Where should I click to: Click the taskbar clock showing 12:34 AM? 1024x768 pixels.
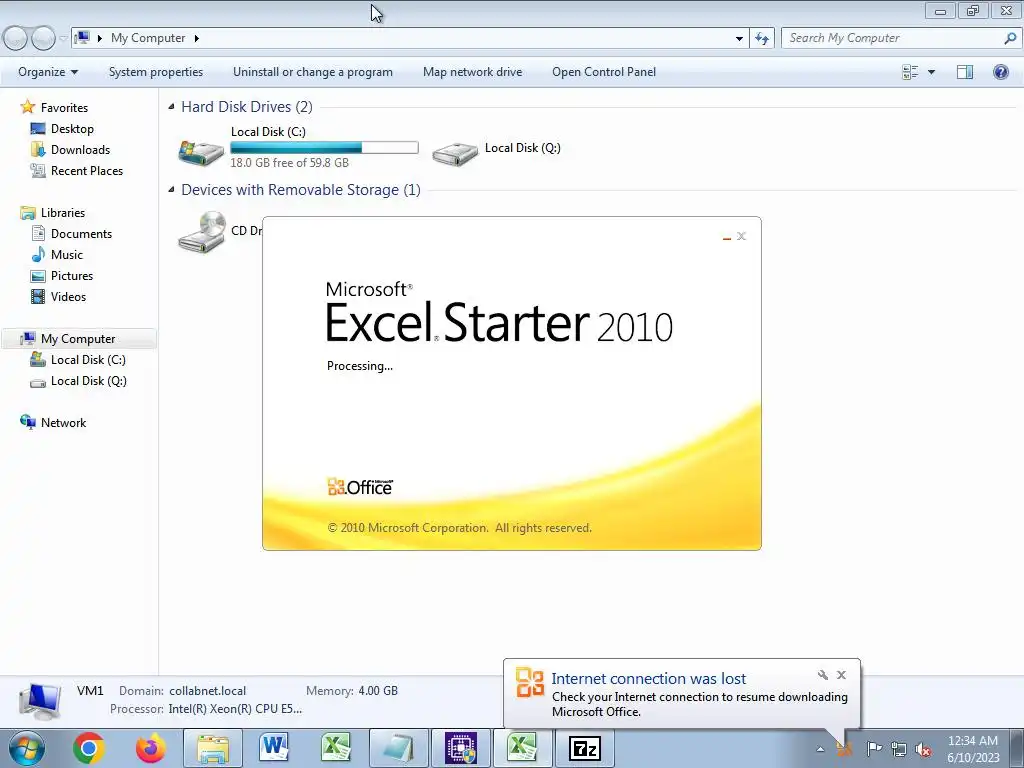point(973,748)
